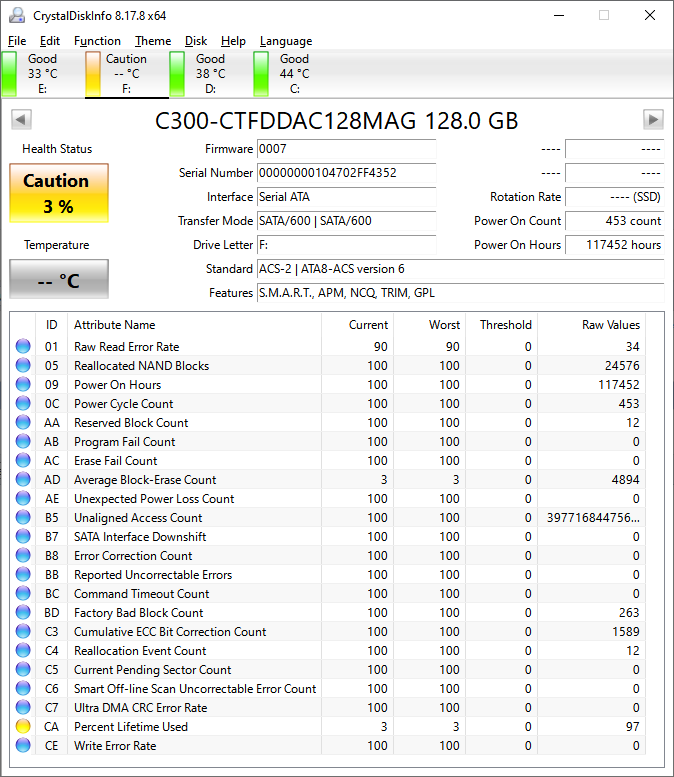Click status orb for Write Error Rate
The width and height of the screenshot is (674, 777).
23,745
